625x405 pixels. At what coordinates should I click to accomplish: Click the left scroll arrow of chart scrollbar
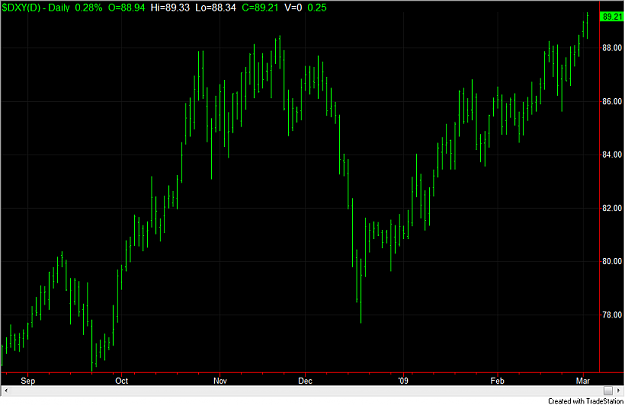click(5, 390)
